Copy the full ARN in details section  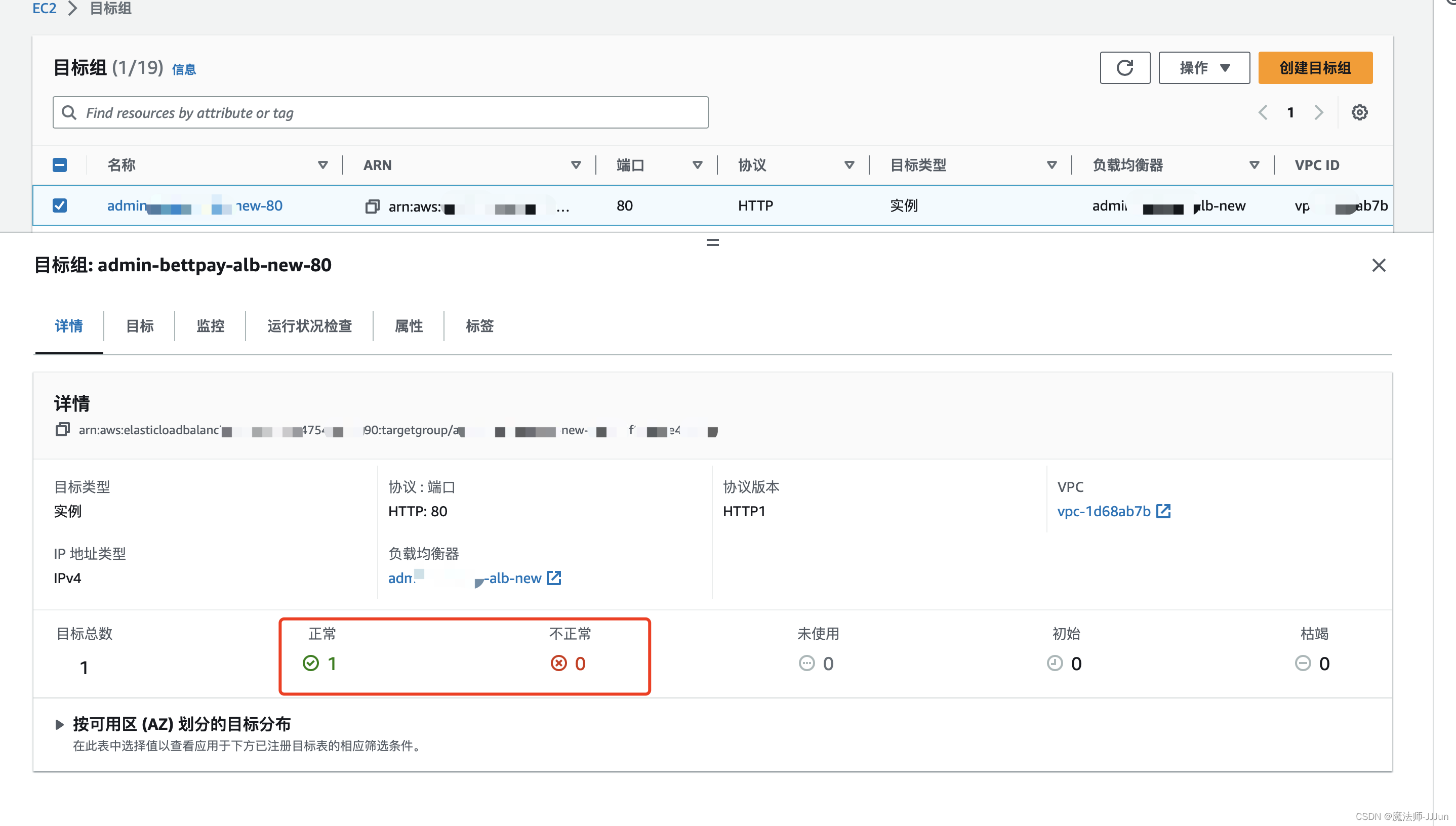pyautogui.click(x=62, y=430)
